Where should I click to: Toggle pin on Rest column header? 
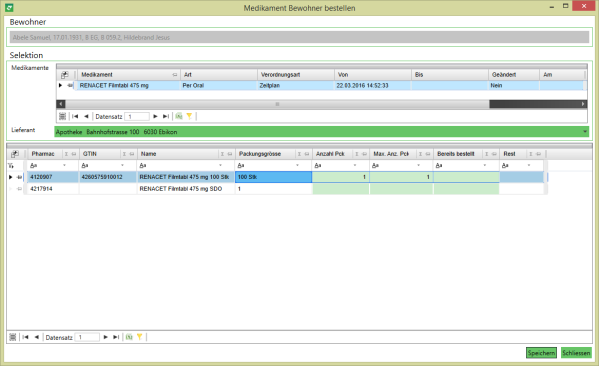pyautogui.click(x=538, y=154)
